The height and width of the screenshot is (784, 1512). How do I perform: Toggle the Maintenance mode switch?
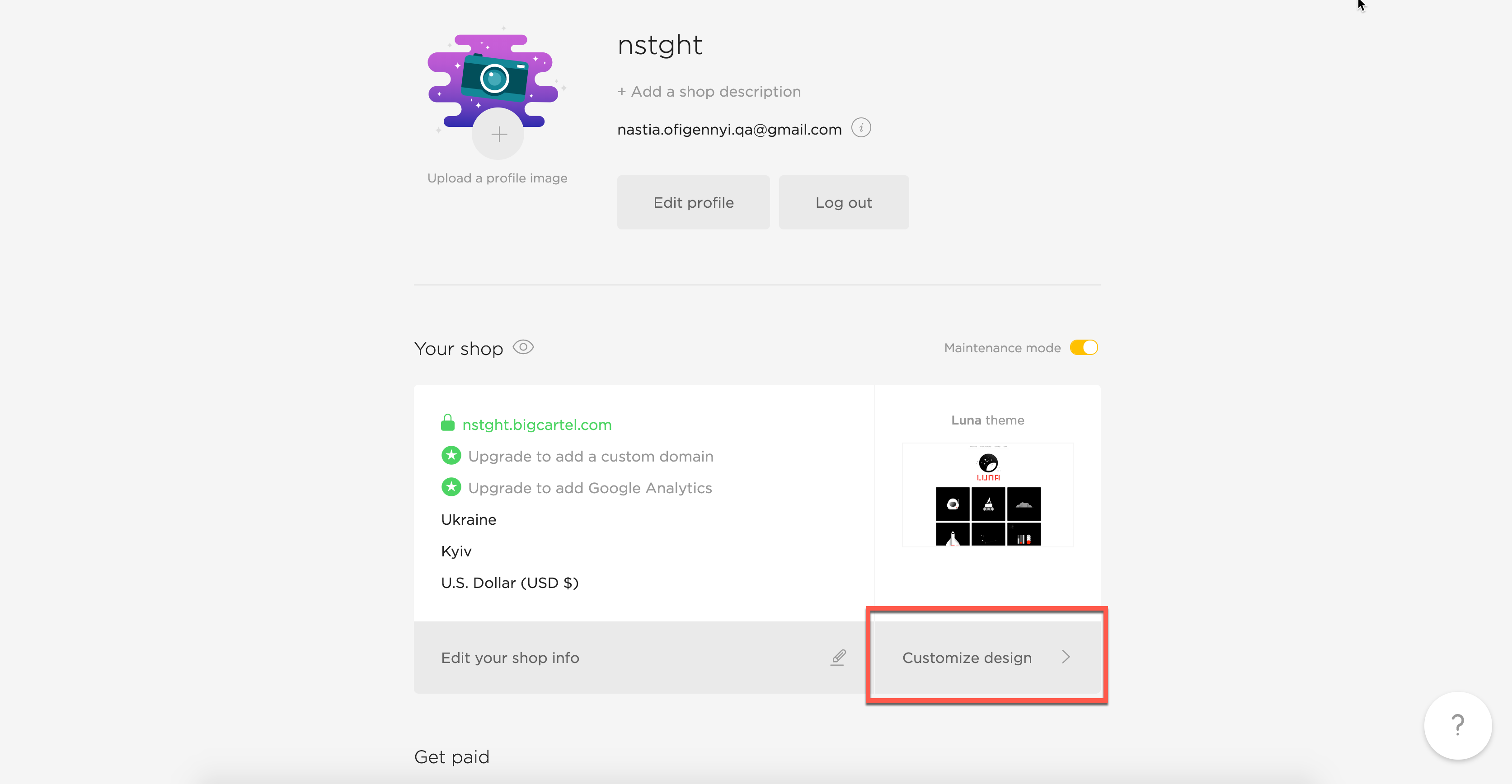pos(1084,348)
